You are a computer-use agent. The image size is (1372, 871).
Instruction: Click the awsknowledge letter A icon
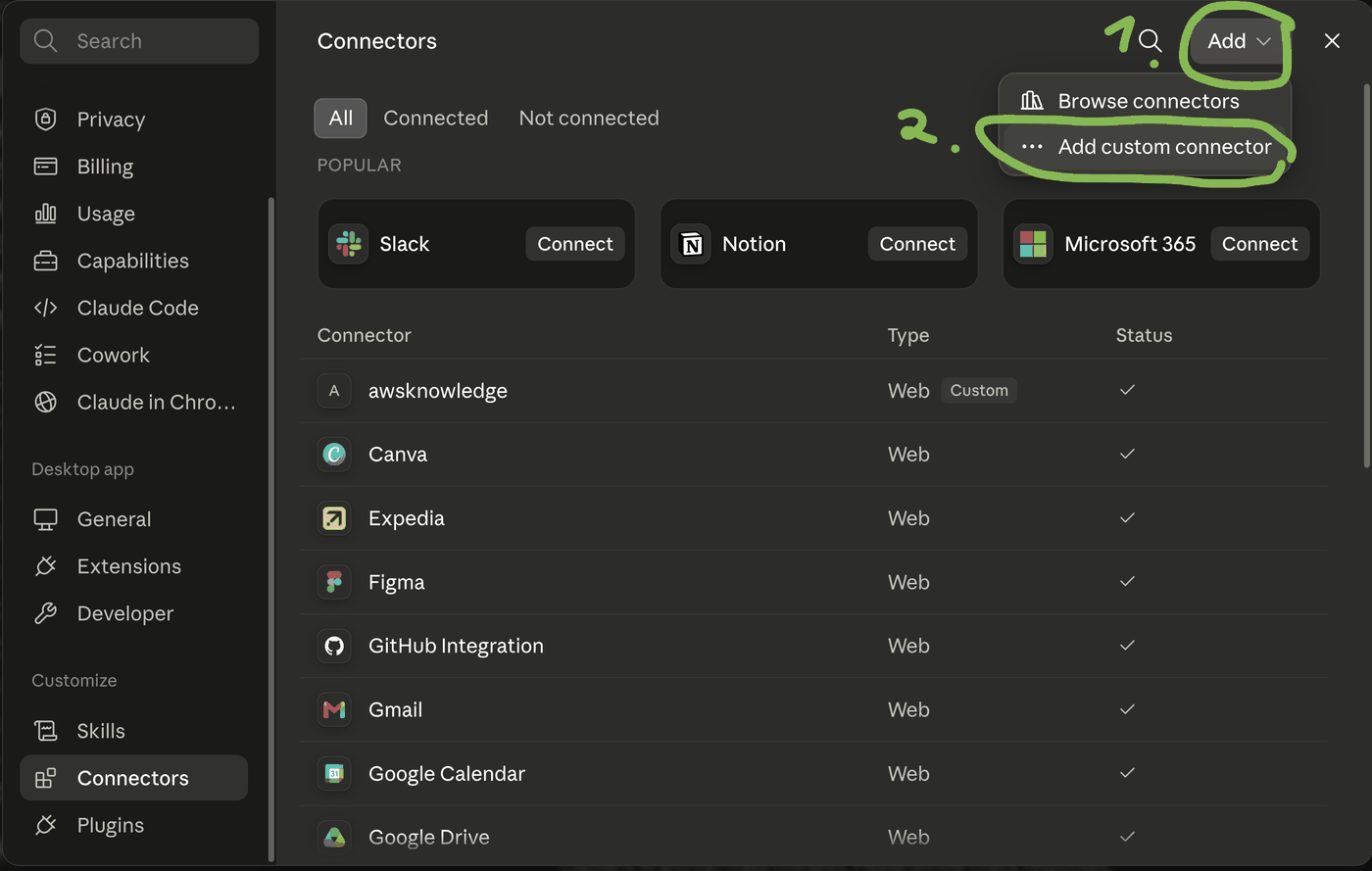(334, 391)
